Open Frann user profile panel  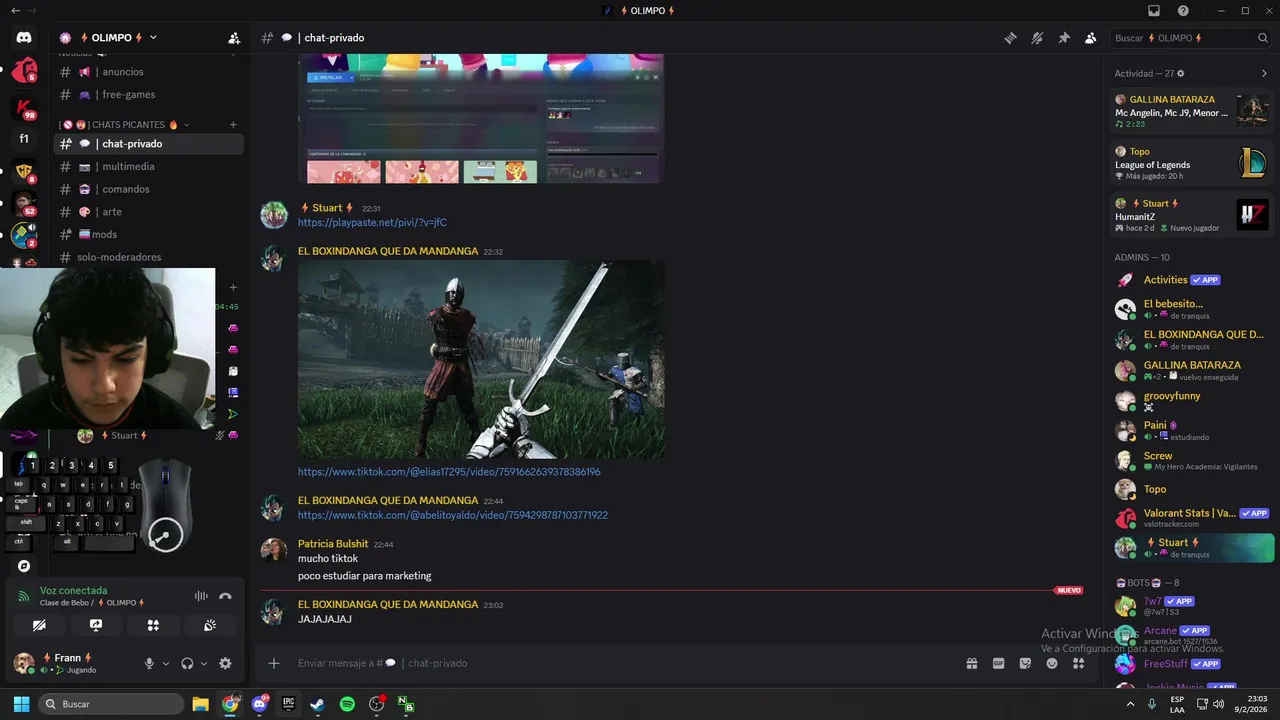click(x=70, y=663)
